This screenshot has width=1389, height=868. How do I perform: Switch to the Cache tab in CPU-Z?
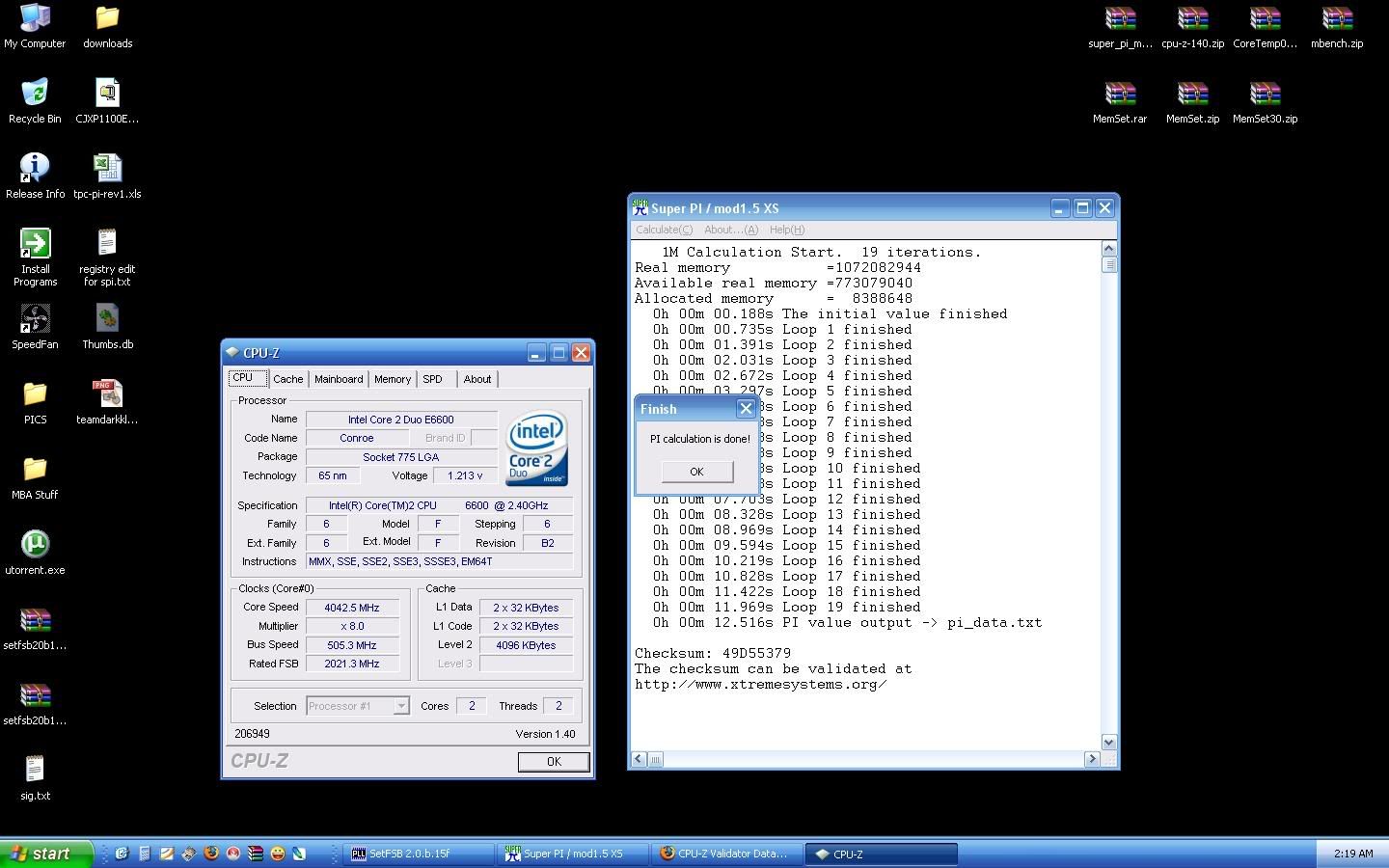pos(287,379)
